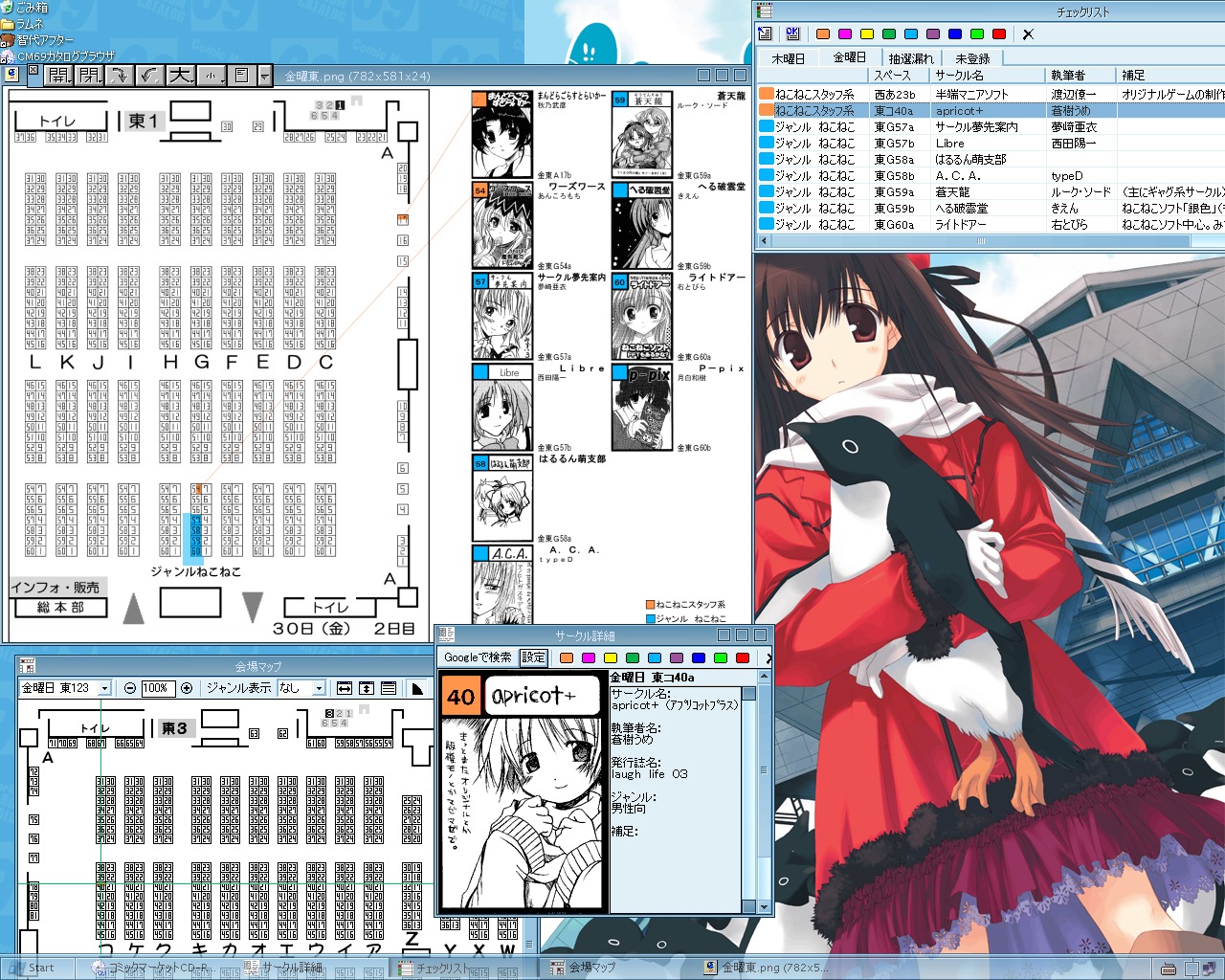Pick purple swatch in circle detail toolbar

tap(677, 658)
